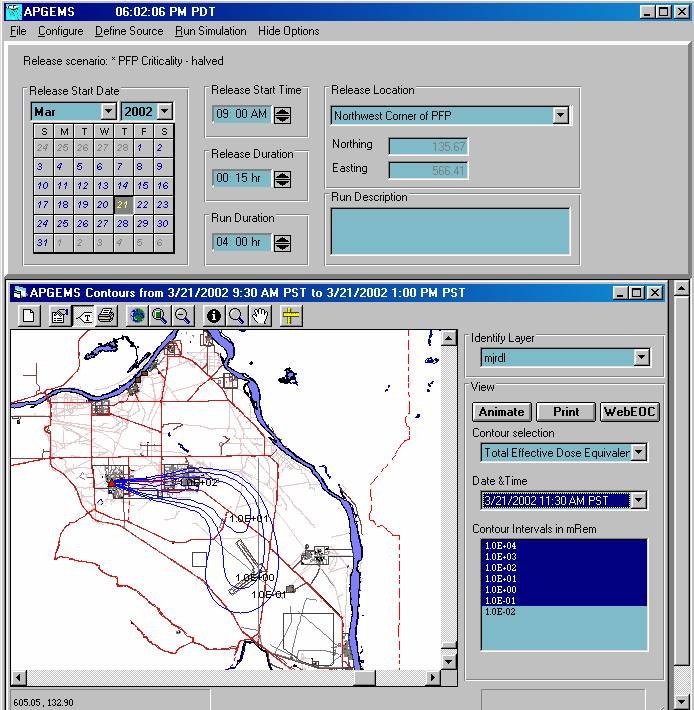Click the map horizontal scrollbar thumb
694x710 pixels.
(364, 678)
